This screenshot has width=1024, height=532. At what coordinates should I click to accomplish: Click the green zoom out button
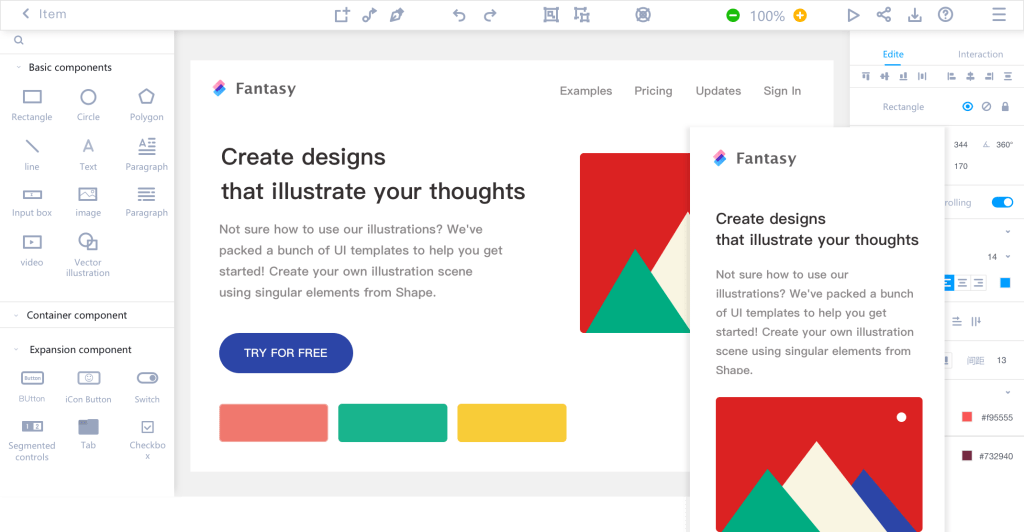coord(733,15)
